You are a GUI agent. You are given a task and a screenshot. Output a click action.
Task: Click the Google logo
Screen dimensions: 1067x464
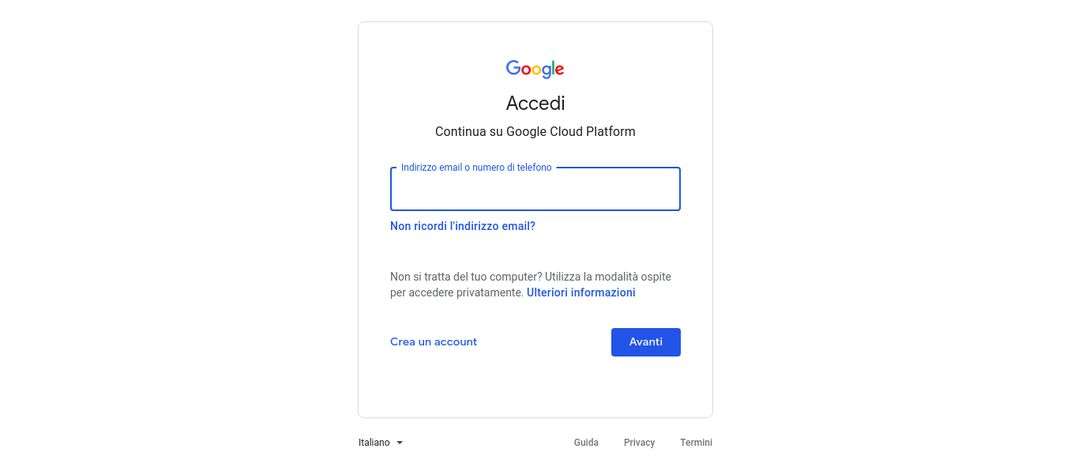click(535, 69)
